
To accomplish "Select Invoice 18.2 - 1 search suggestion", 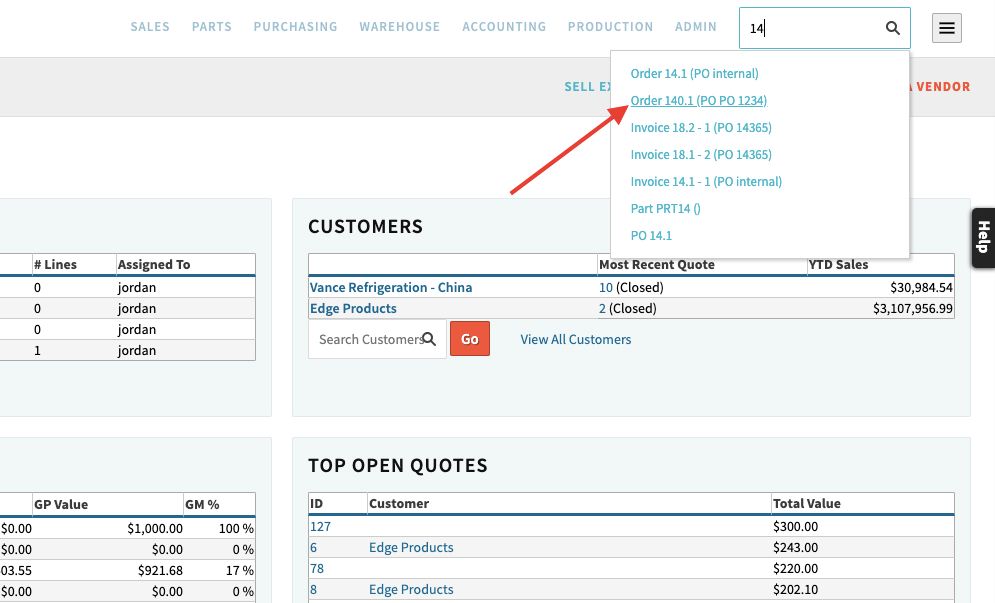I will [x=701, y=127].
